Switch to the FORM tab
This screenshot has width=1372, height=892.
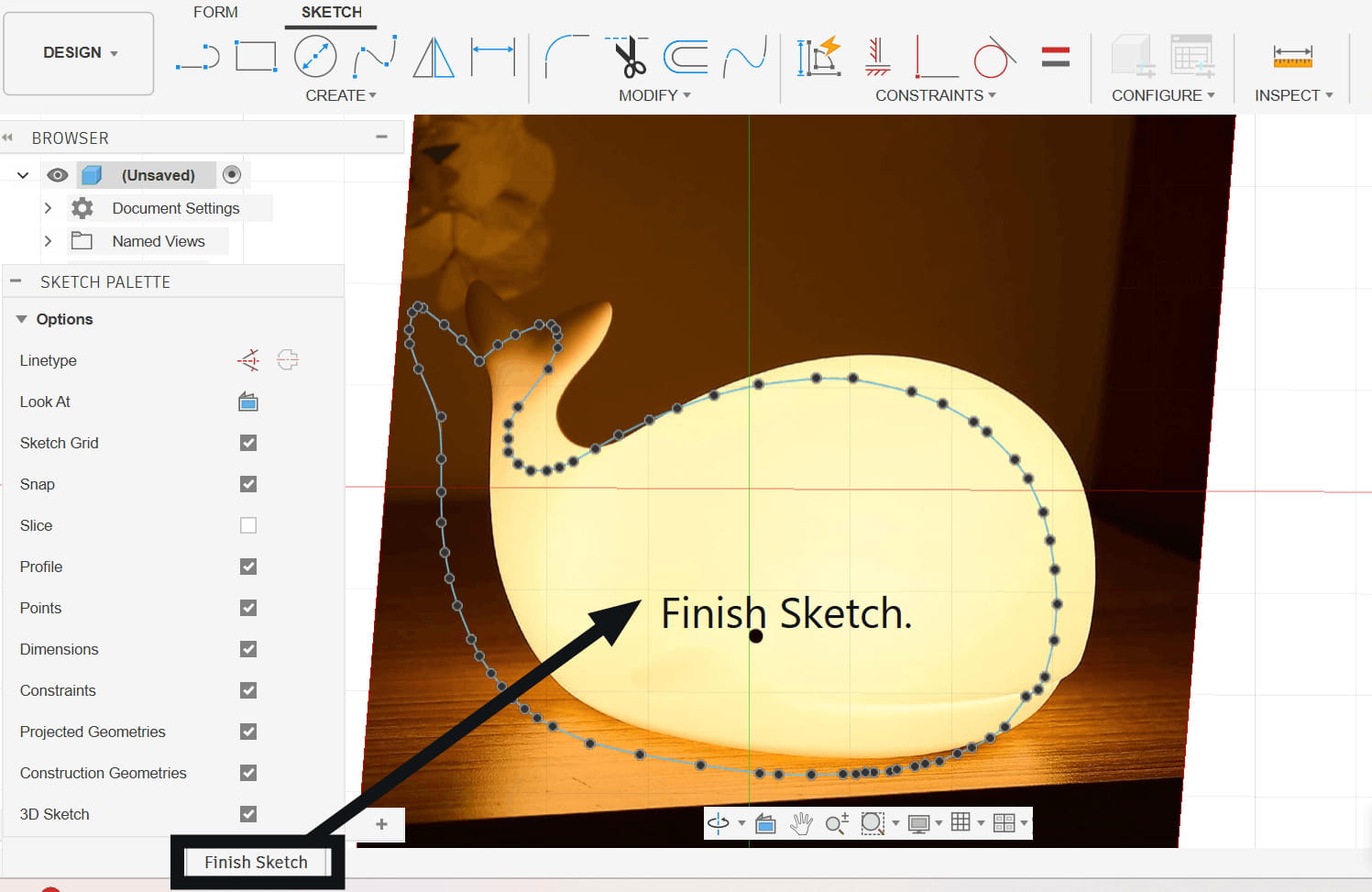(215, 12)
